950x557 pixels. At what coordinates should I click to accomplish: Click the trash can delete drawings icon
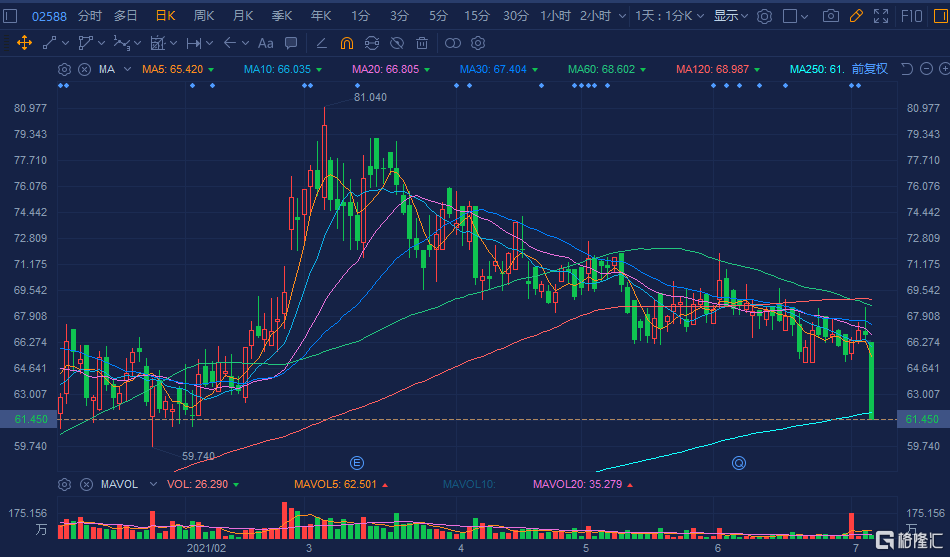[x=422, y=43]
